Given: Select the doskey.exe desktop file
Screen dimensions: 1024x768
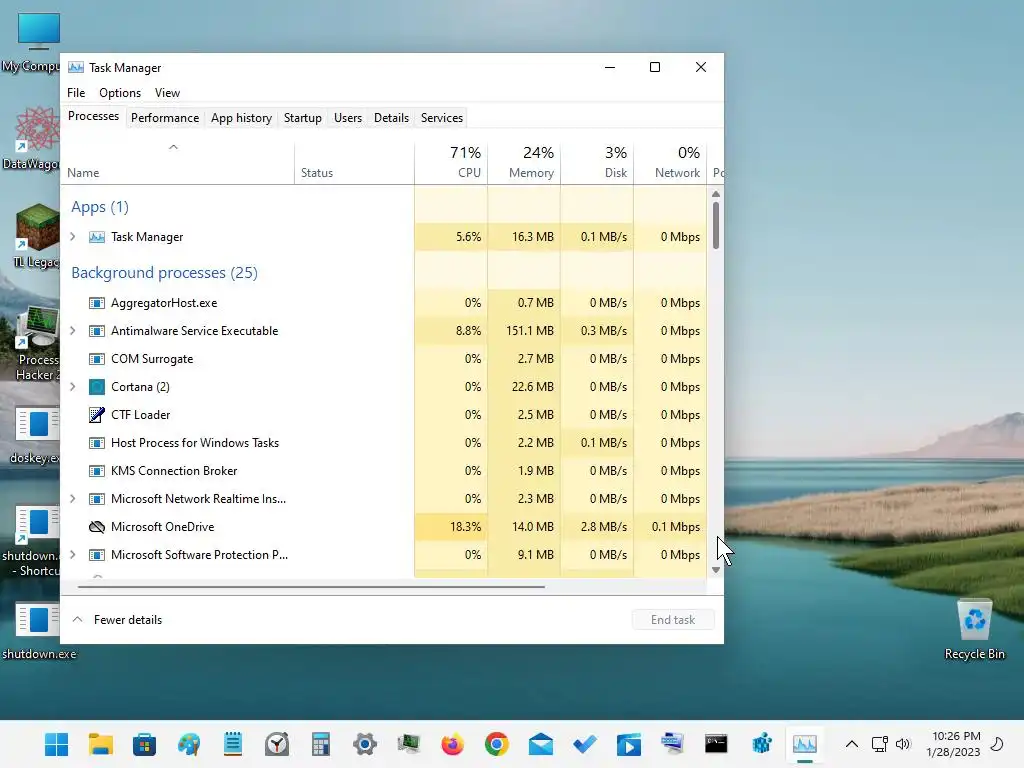Looking at the screenshot, I should click(36, 436).
